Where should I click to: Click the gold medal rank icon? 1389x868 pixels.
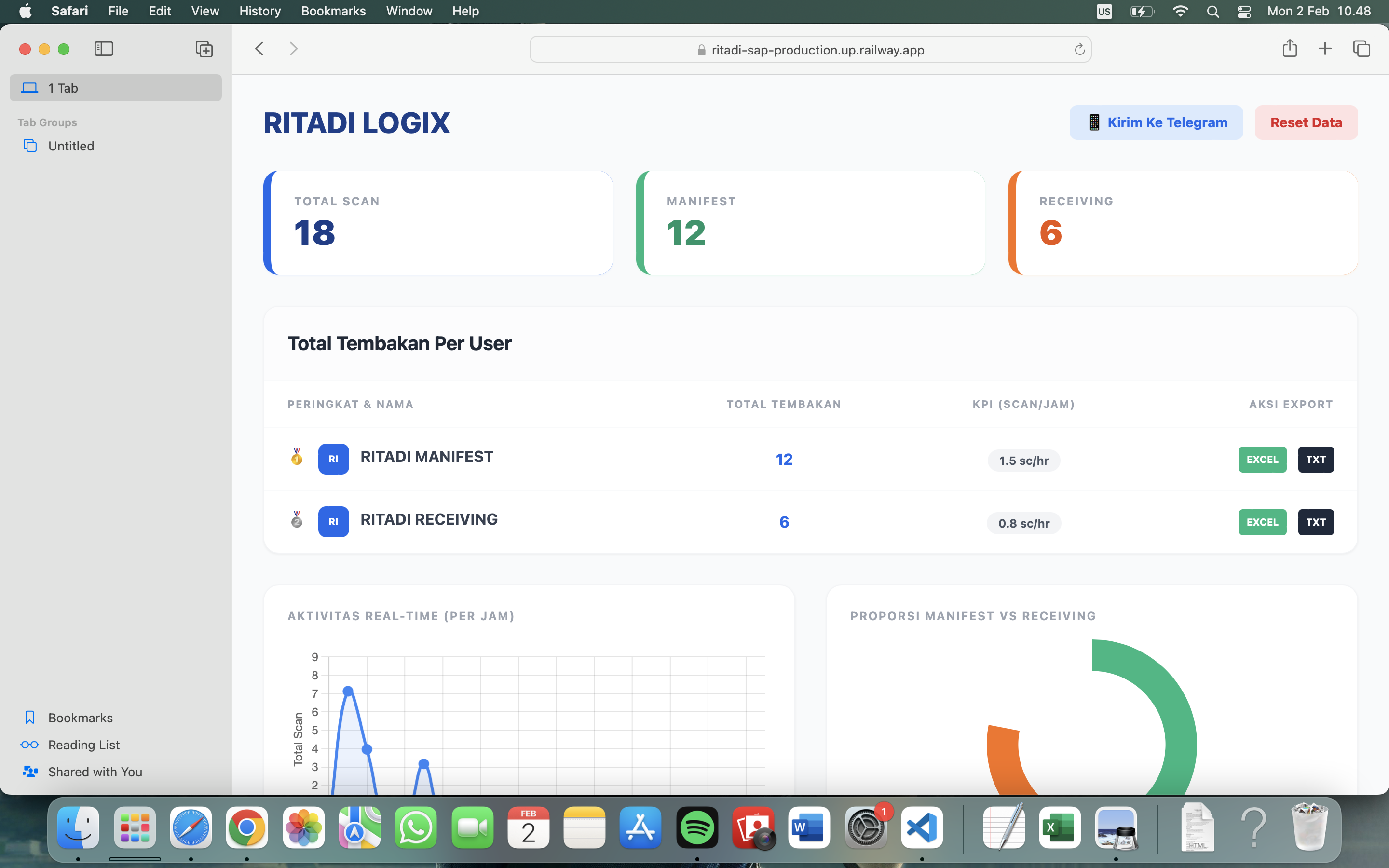[297, 457]
